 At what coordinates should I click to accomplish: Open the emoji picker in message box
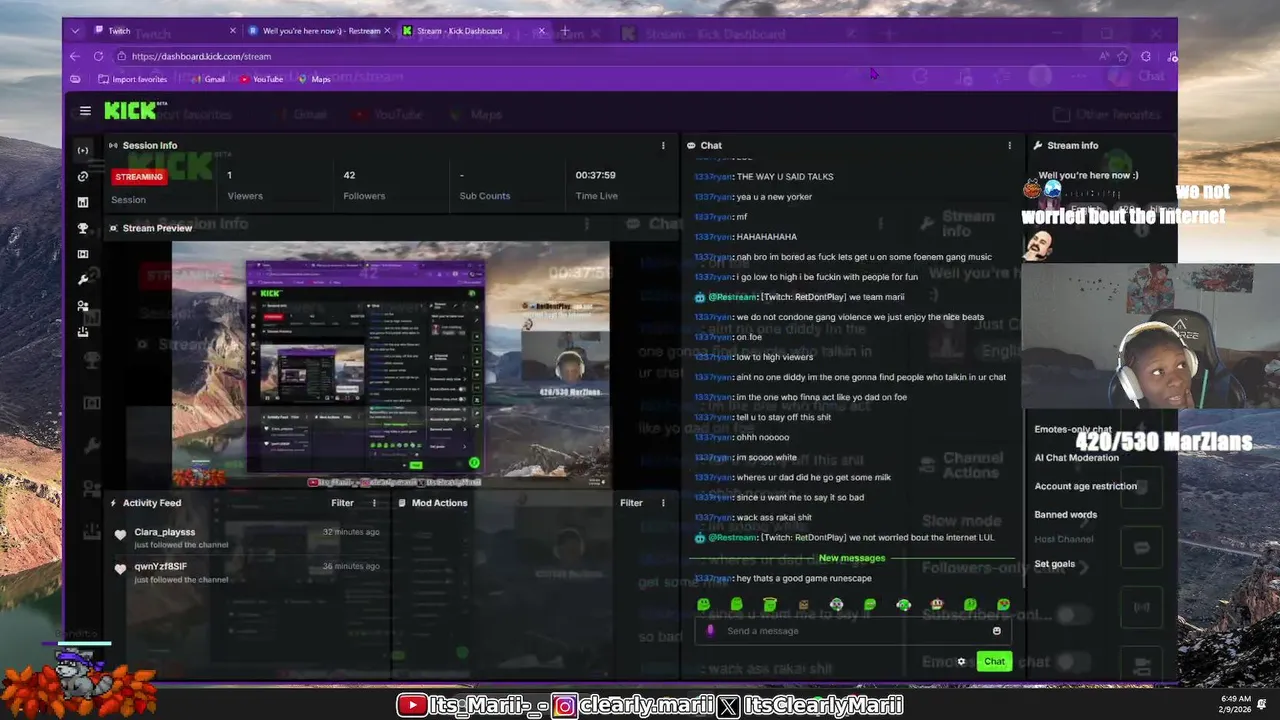[x=996, y=631]
